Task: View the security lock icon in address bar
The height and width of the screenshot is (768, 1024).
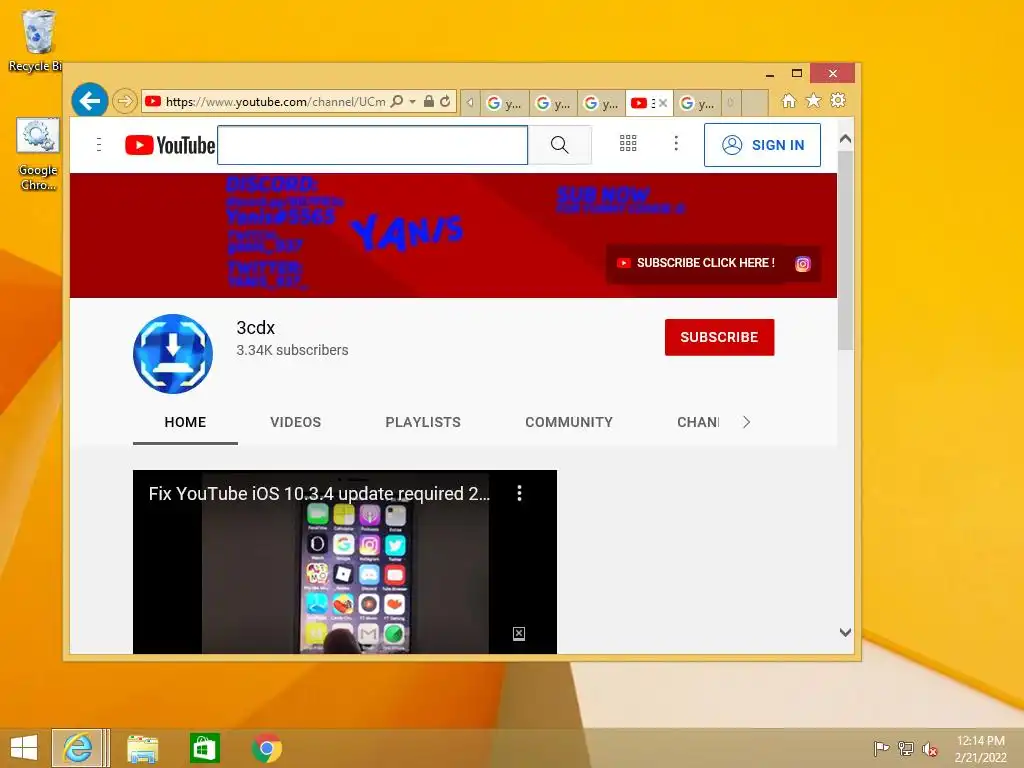Action: point(428,101)
